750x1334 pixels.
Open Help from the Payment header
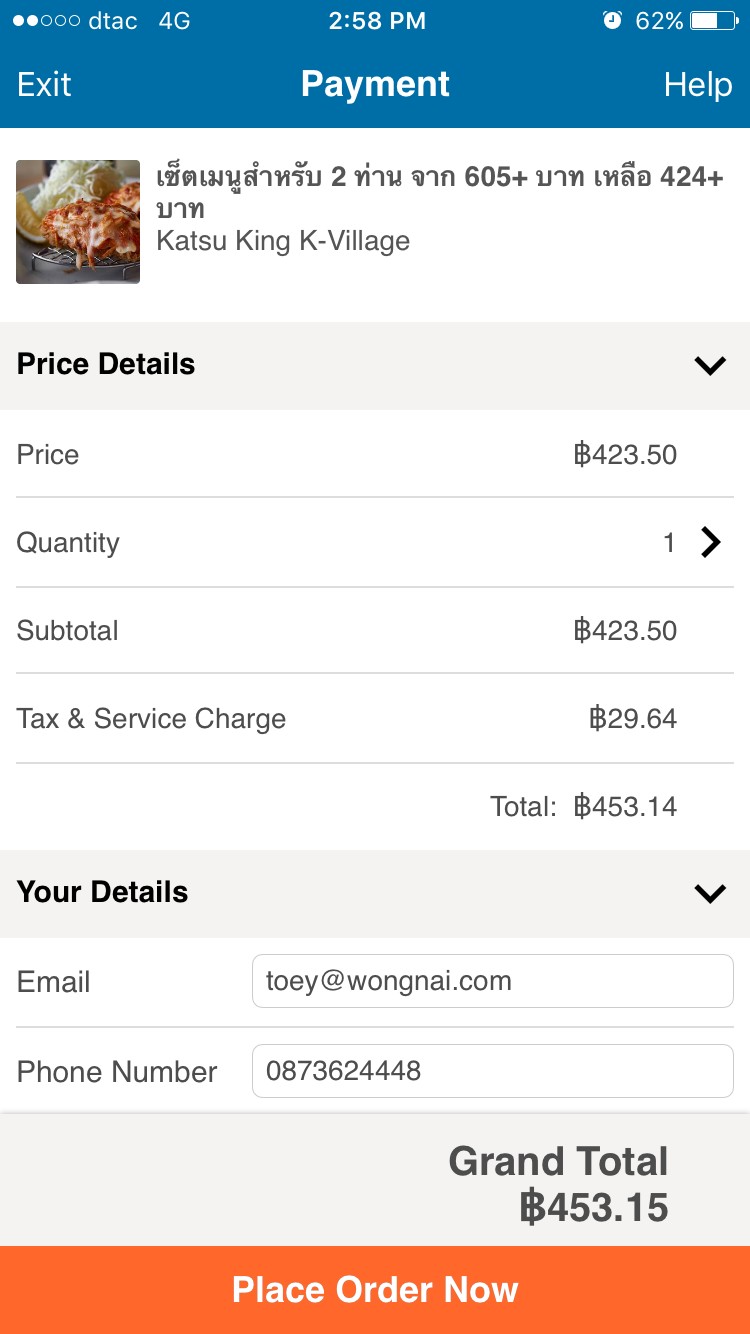coord(698,85)
